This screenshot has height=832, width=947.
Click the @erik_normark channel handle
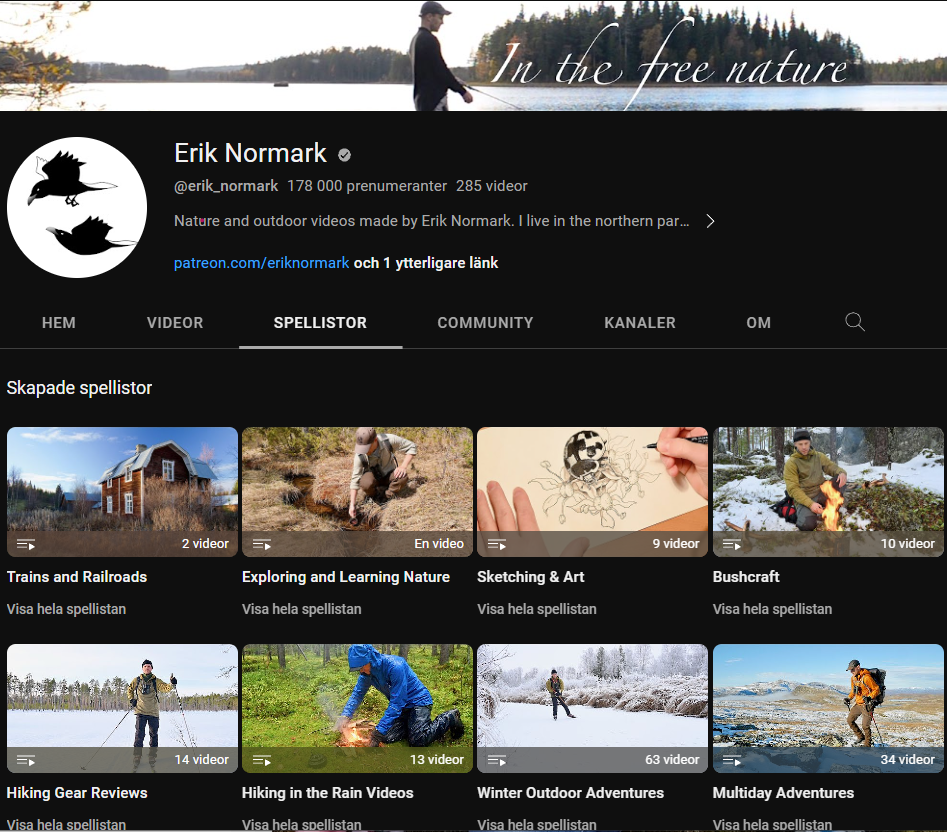point(226,186)
